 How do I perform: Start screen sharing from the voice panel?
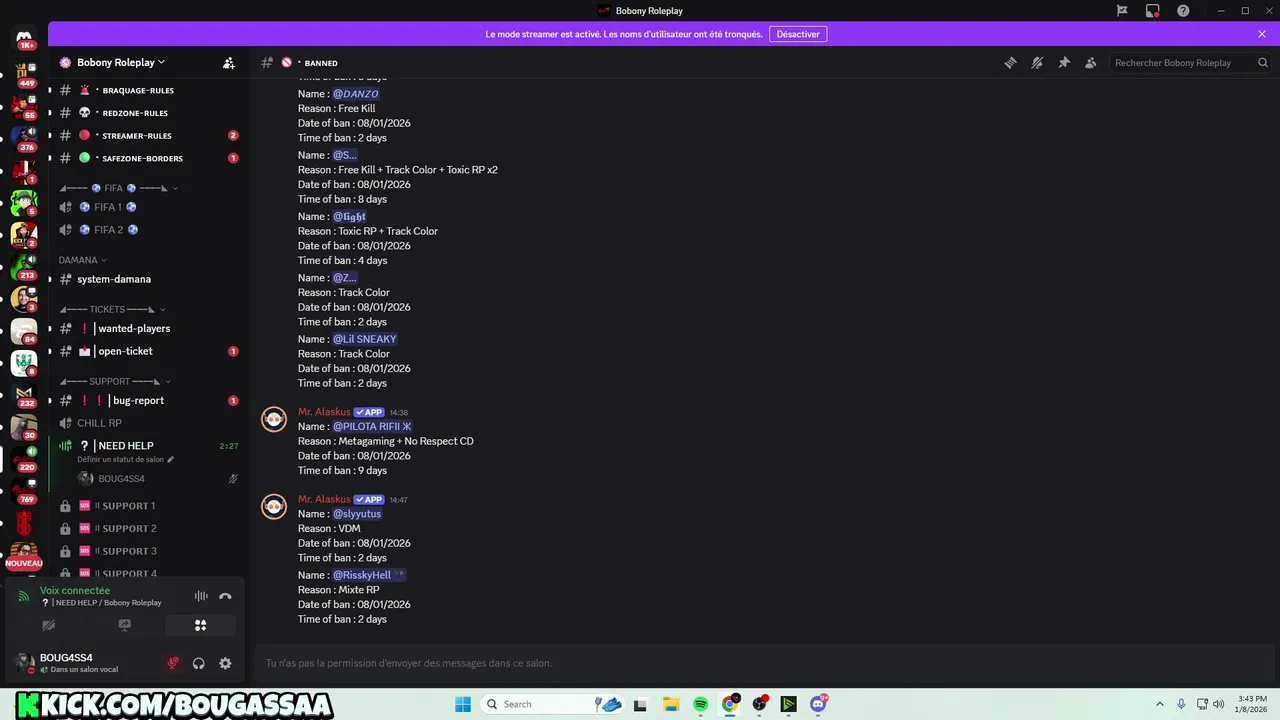(x=124, y=625)
